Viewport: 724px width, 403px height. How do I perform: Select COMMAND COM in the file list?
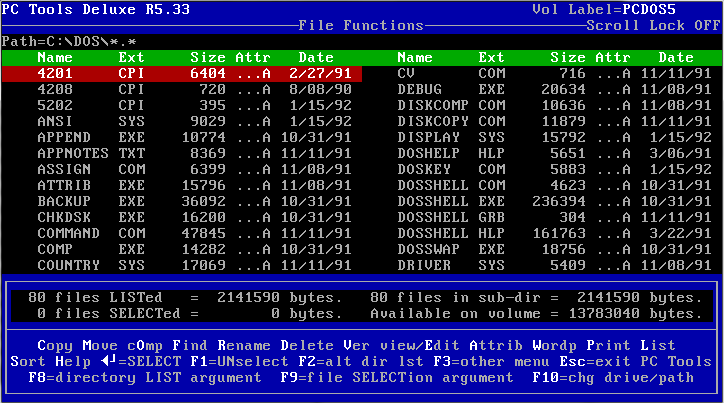[x=182, y=233]
